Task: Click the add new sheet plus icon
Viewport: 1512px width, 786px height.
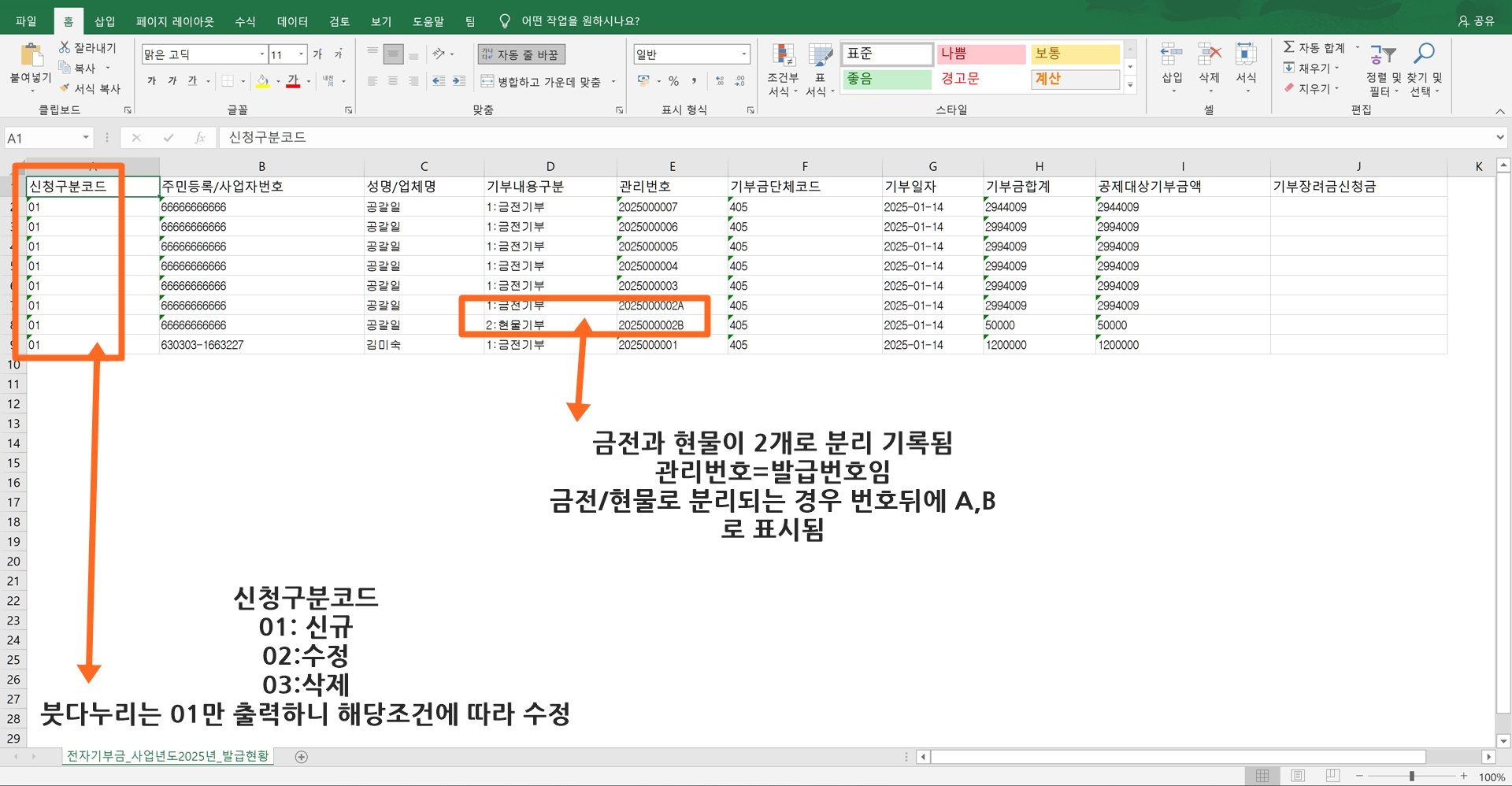Action: [301, 757]
